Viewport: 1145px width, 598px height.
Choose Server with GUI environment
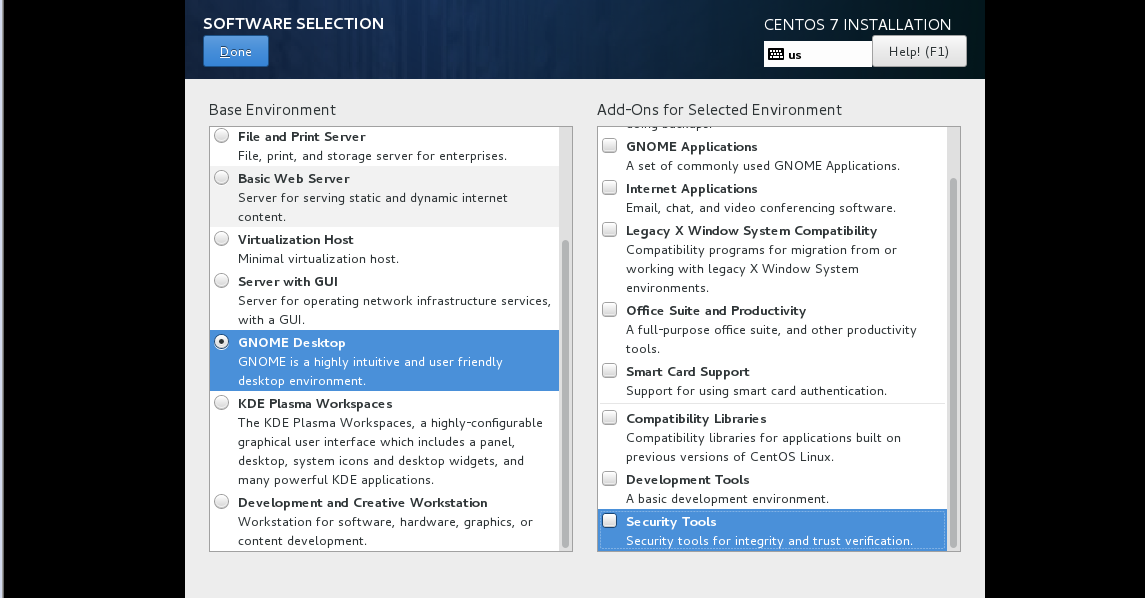point(221,280)
